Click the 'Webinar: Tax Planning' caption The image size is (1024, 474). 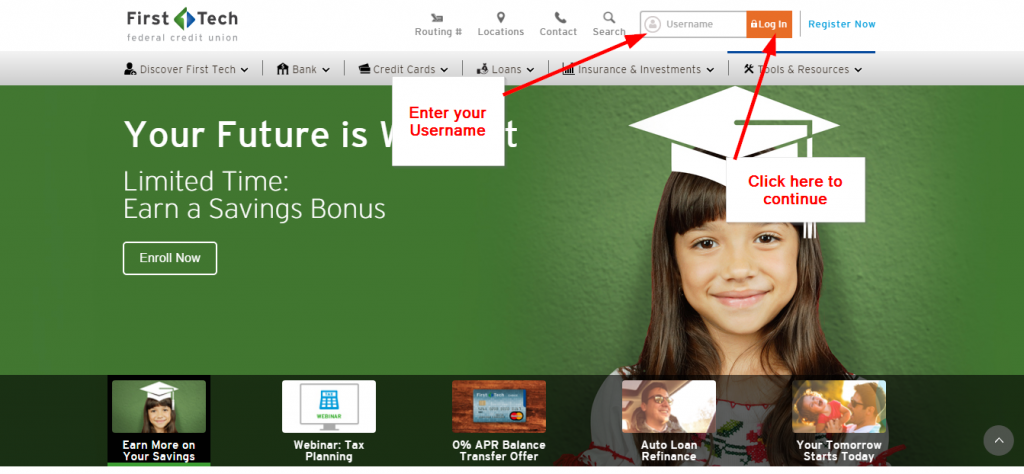pos(329,450)
